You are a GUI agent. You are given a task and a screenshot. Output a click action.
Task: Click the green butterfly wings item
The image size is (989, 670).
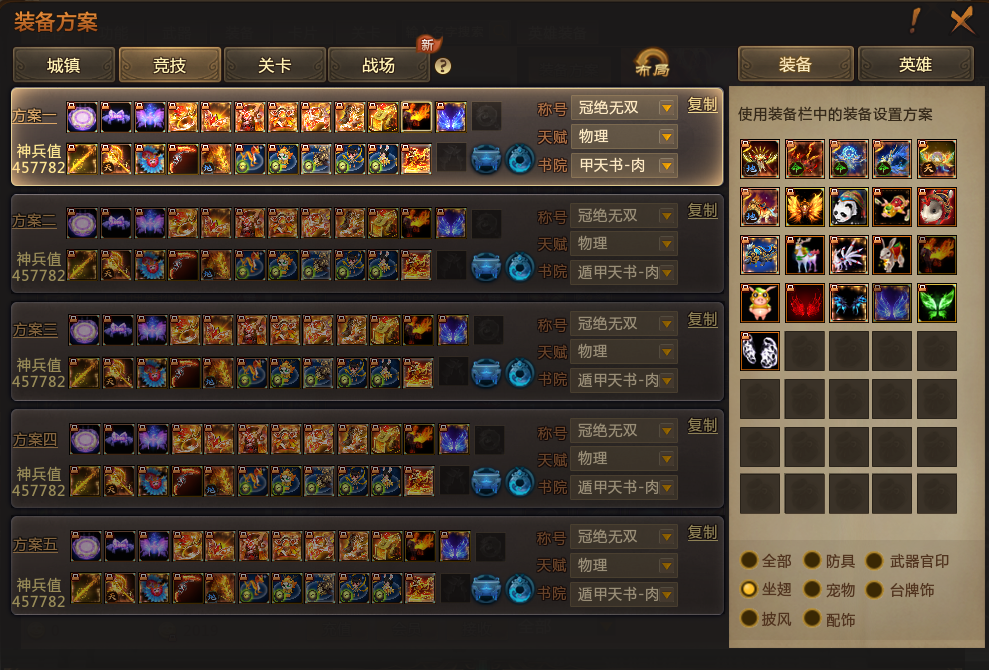point(937,303)
